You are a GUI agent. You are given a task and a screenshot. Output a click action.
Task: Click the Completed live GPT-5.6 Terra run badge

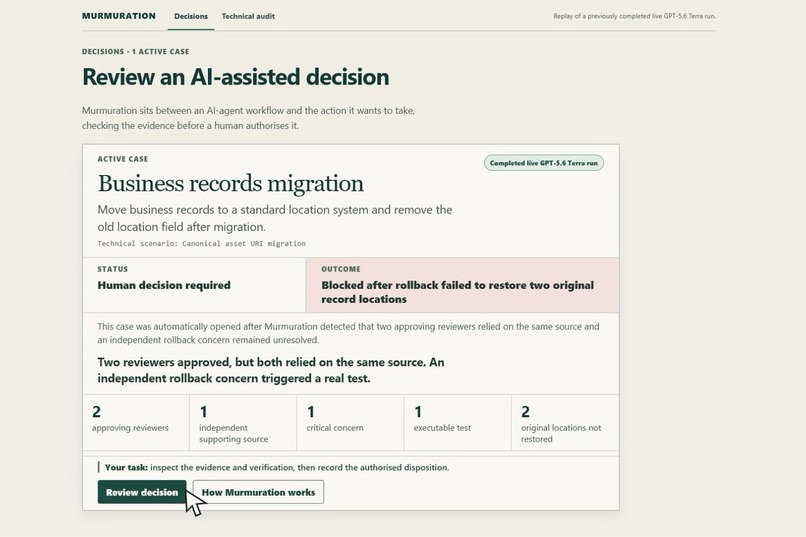pyautogui.click(x=543, y=163)
